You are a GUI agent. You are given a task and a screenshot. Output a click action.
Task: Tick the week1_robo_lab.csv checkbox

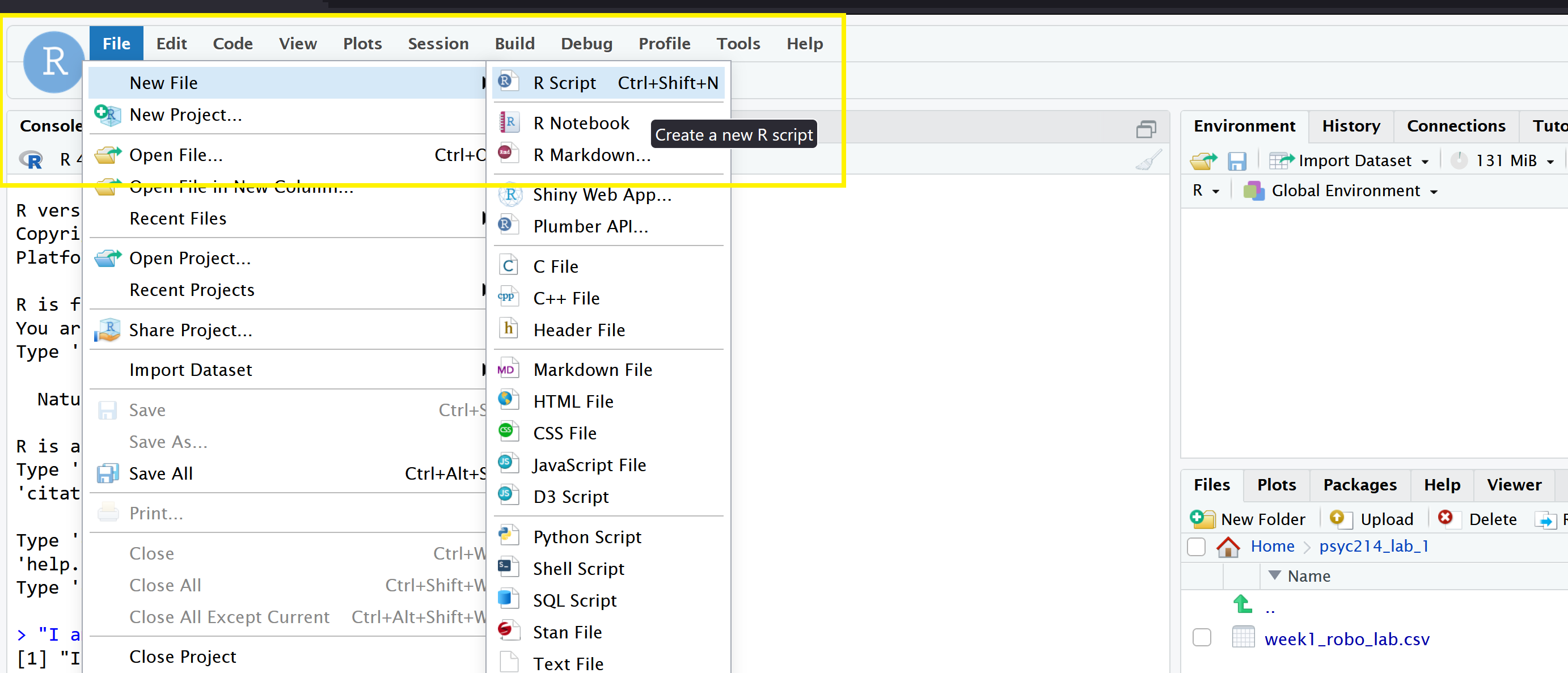point(1202,637)
